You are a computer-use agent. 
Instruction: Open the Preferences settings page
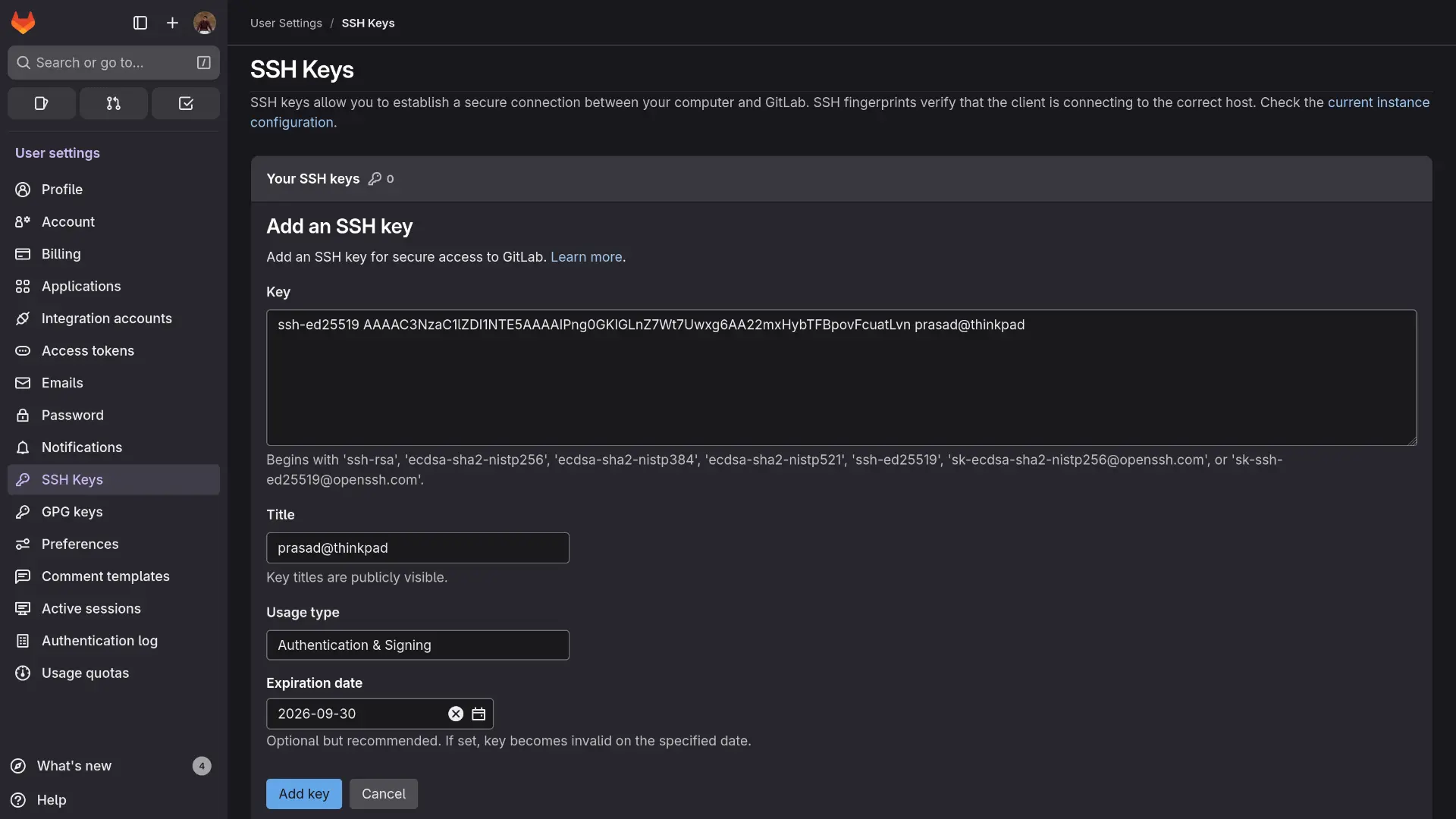(x=80, y=544)
